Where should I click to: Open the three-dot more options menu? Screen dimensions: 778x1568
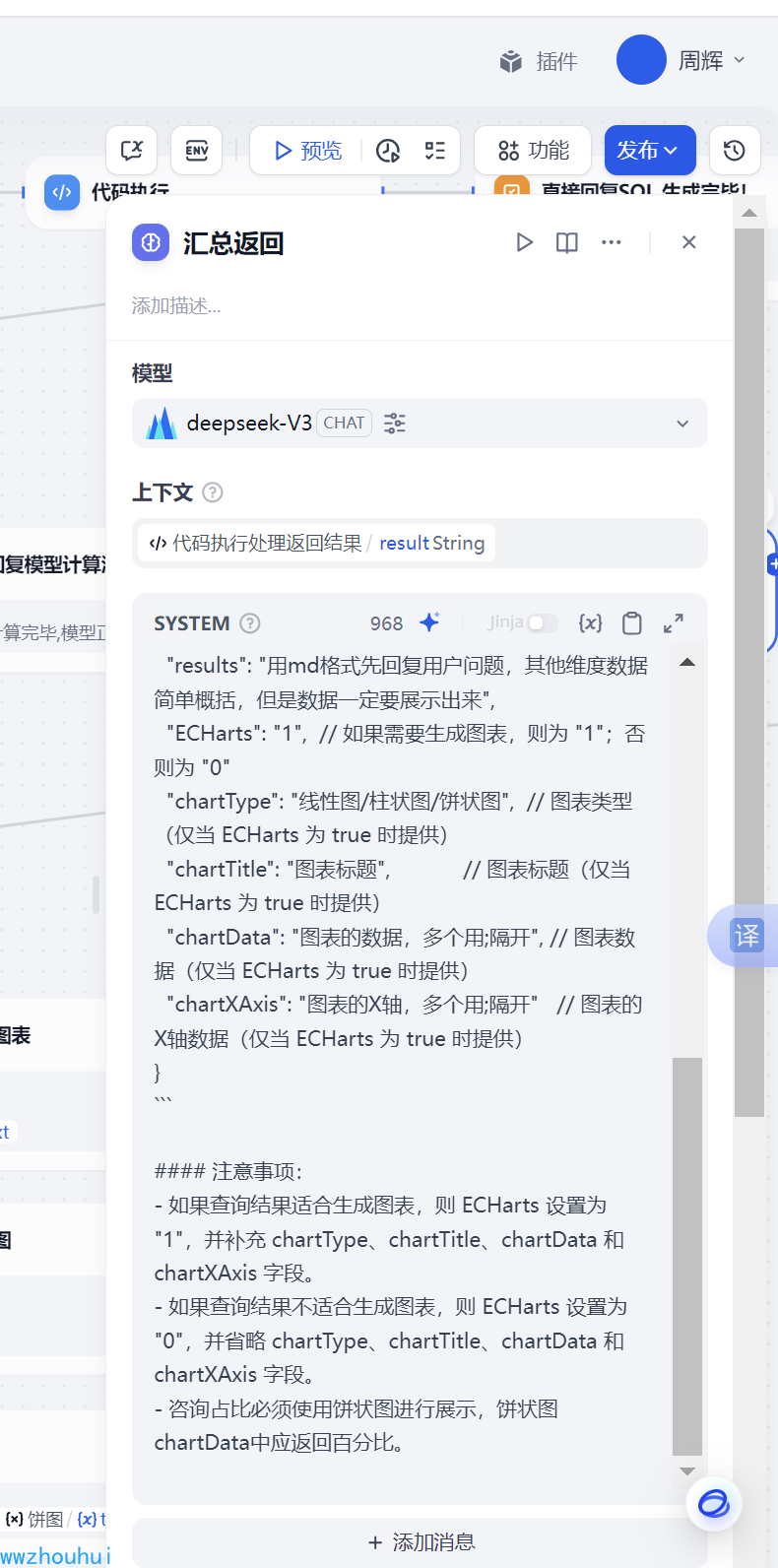(x=612, y=242)
